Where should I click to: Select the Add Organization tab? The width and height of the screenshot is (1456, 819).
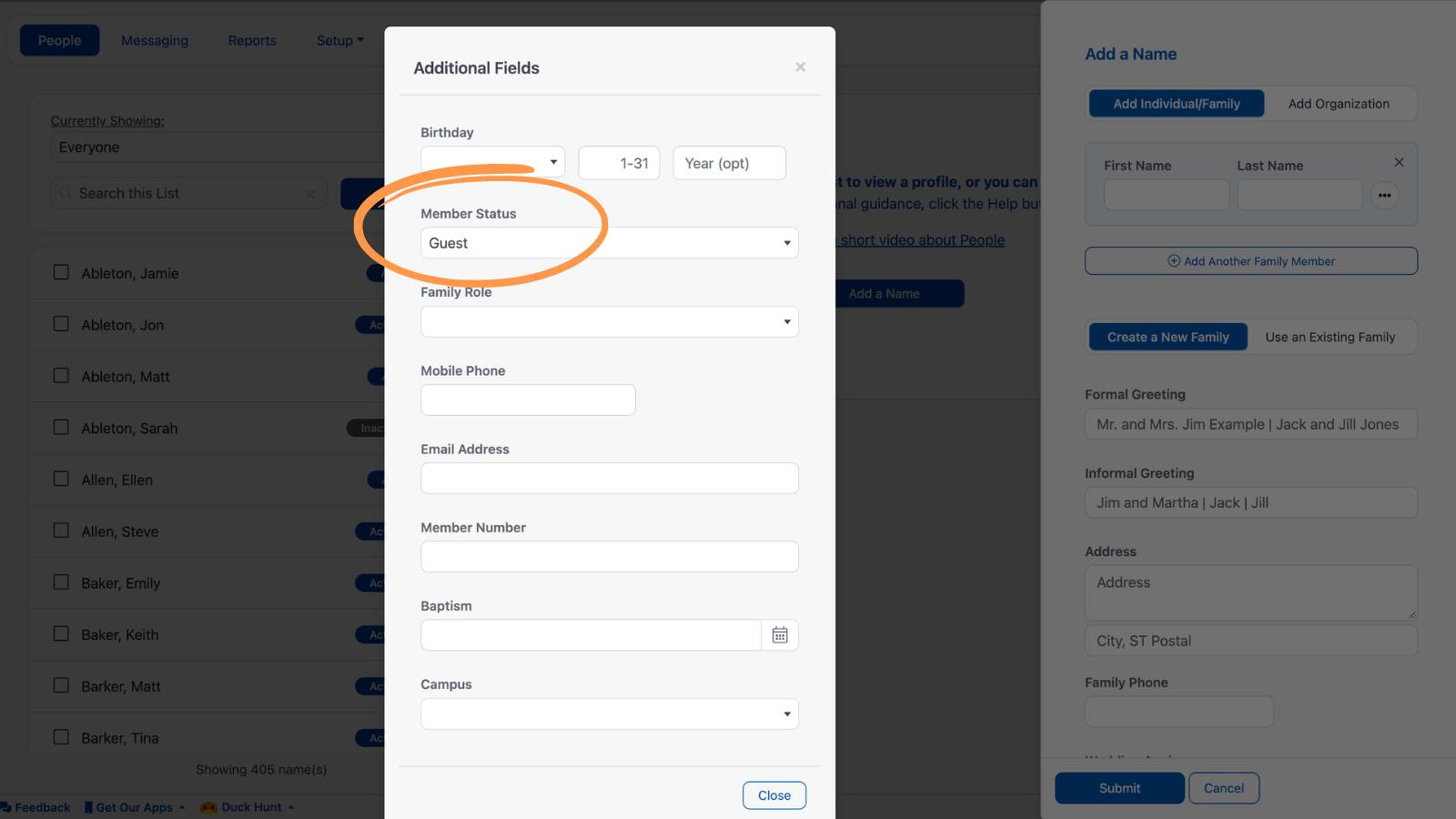pos(1339,104)
